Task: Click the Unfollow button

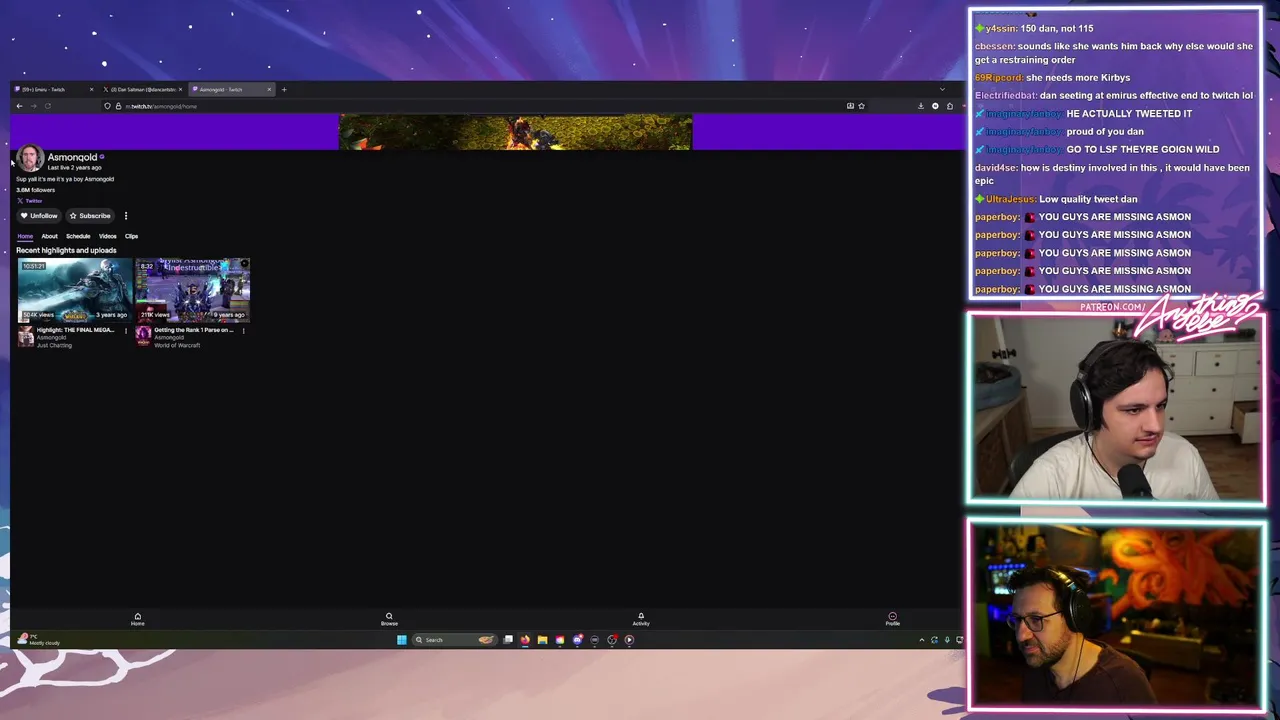Action: (x=39, y=216)
